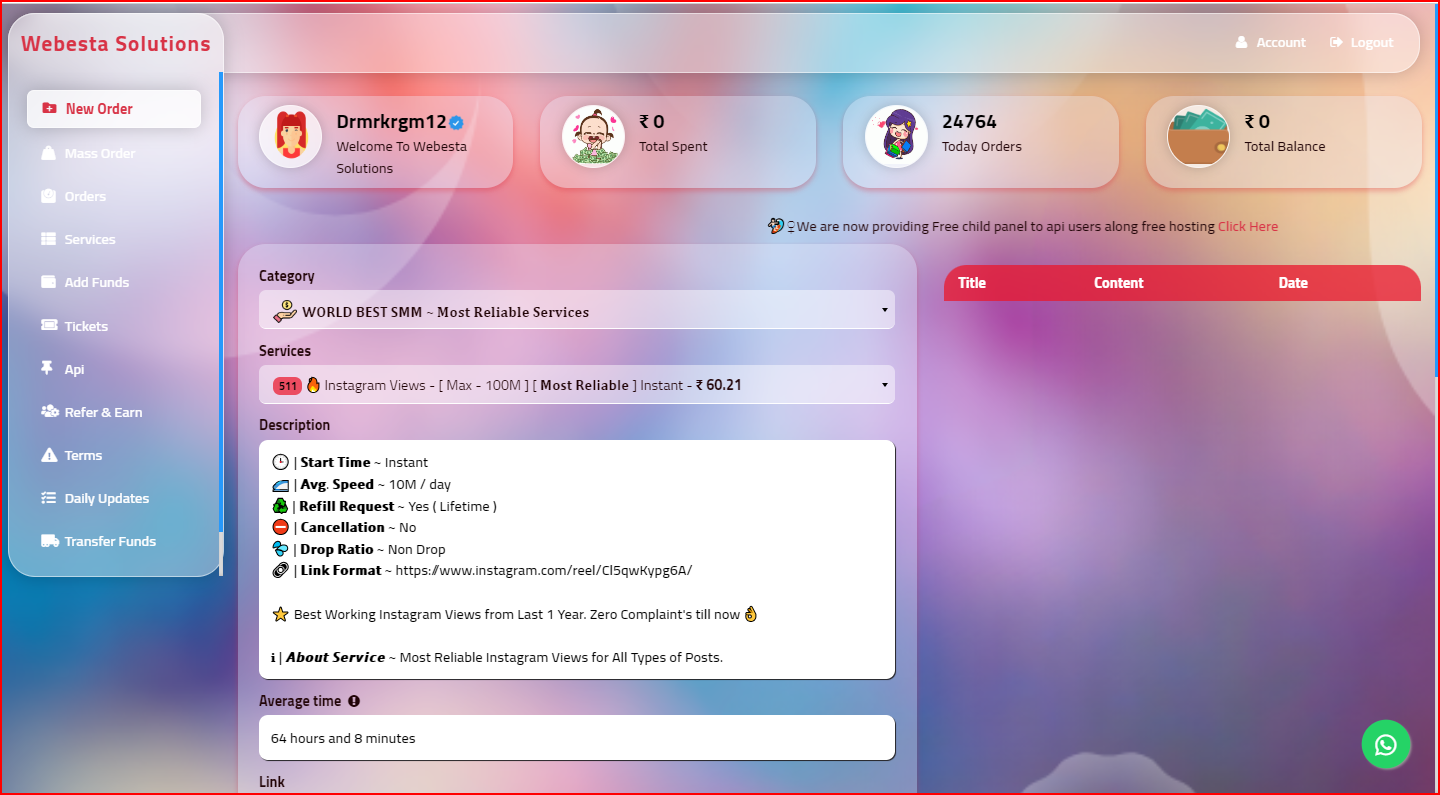1440x795 pixels.
Task: Open the Tickets sidebar item
Action: point(86,326)
